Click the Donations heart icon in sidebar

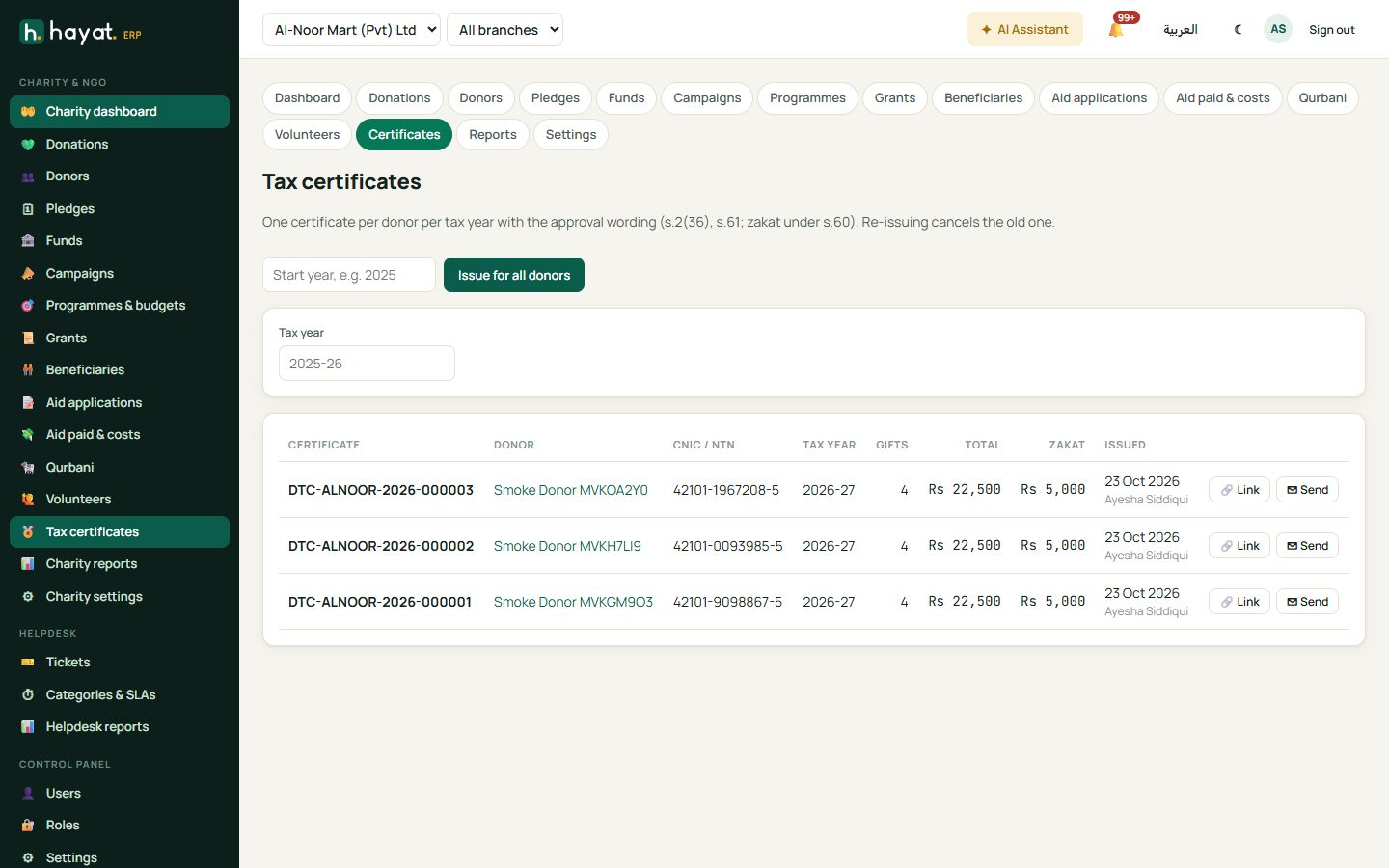point(28,145)
